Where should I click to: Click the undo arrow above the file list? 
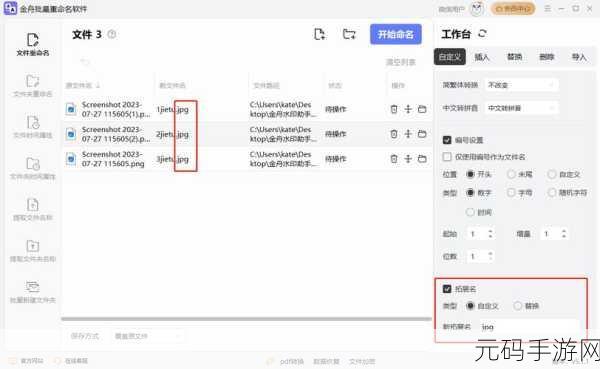85,62
